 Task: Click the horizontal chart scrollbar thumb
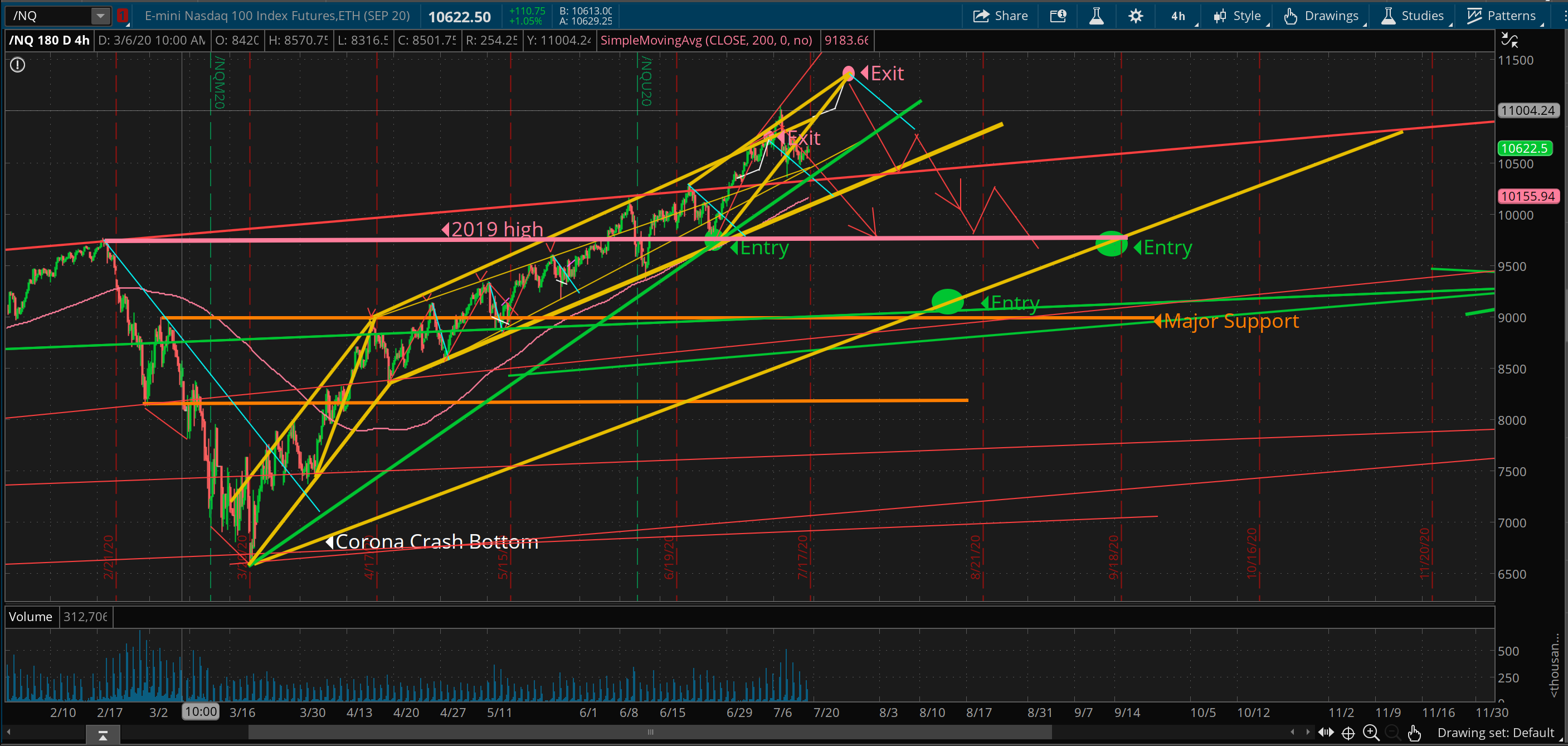click(x=650, y=732)
